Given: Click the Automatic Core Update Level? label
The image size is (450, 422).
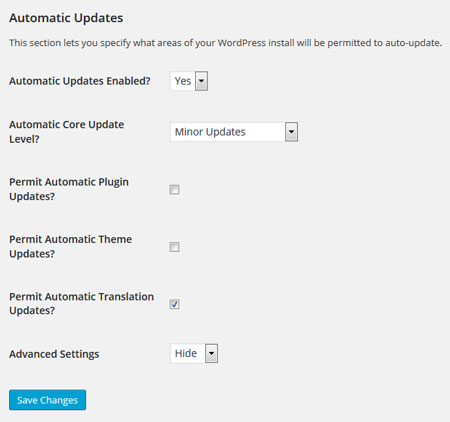Looking at the screenshot, I should [67, 132].
